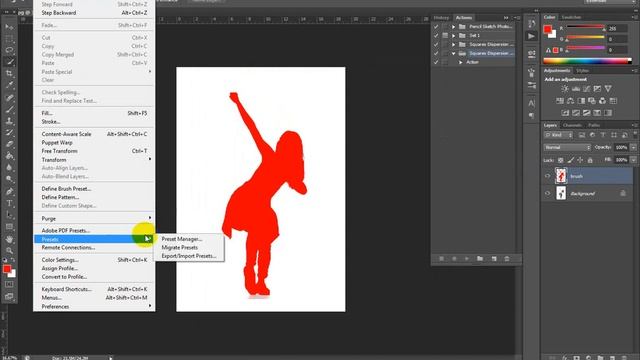Viewport: 640px width, 360px height.
Task: Click the color spectrum ramp
Action: (587, 61)
